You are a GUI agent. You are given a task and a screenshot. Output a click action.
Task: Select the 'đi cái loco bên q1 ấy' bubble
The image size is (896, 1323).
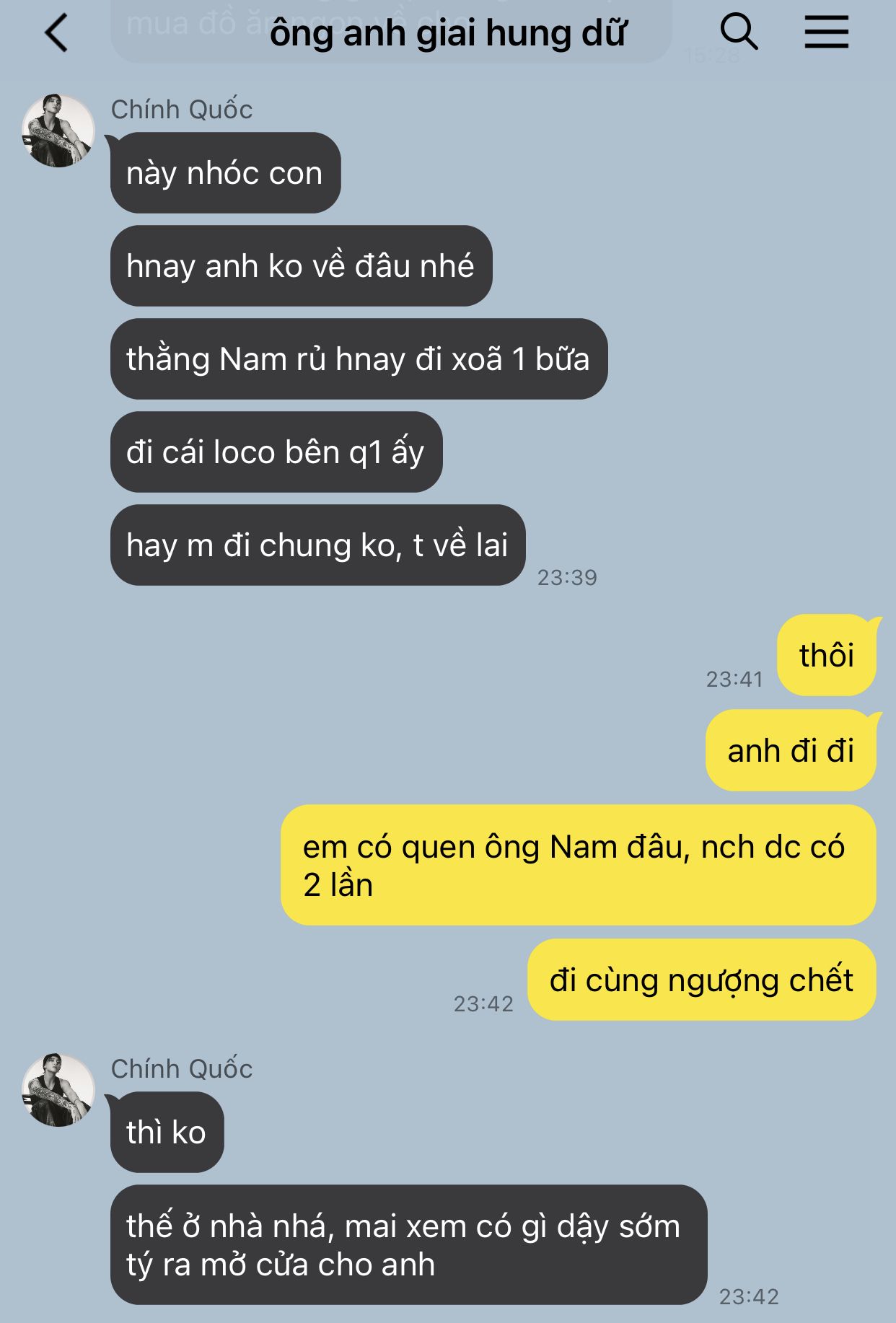(x=276, y=452)
